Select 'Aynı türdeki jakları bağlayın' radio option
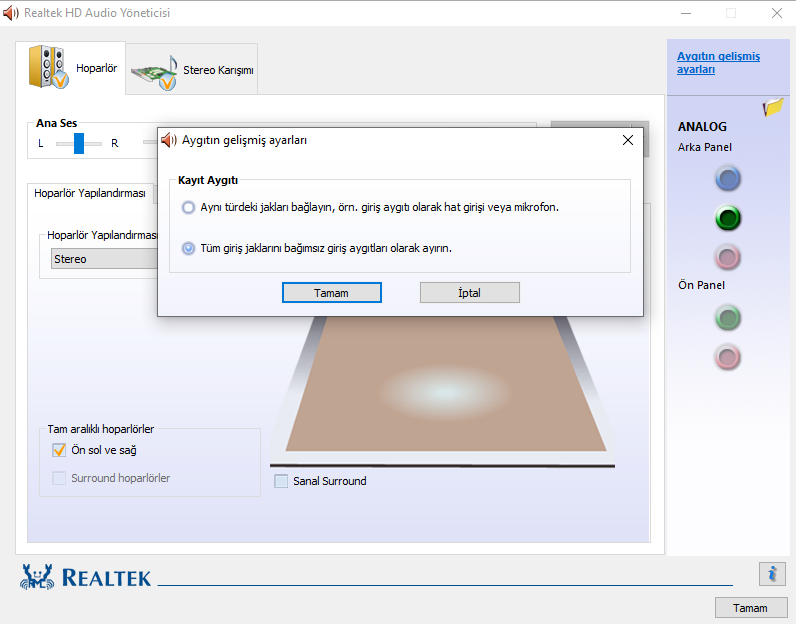This screenshot has height=624, width=796. coord(188,208)
